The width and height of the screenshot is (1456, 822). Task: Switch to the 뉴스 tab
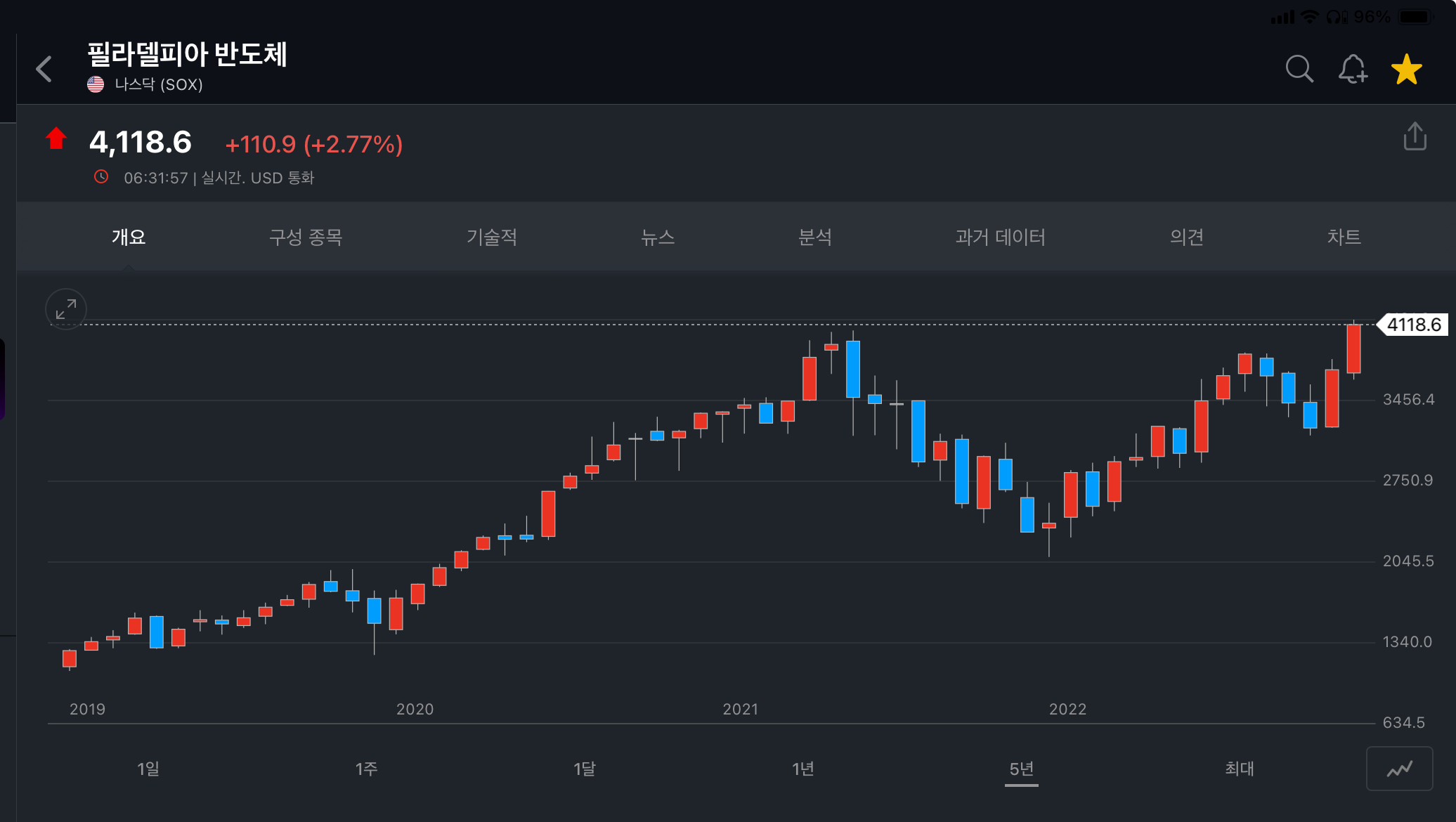[x=658, y=237]
